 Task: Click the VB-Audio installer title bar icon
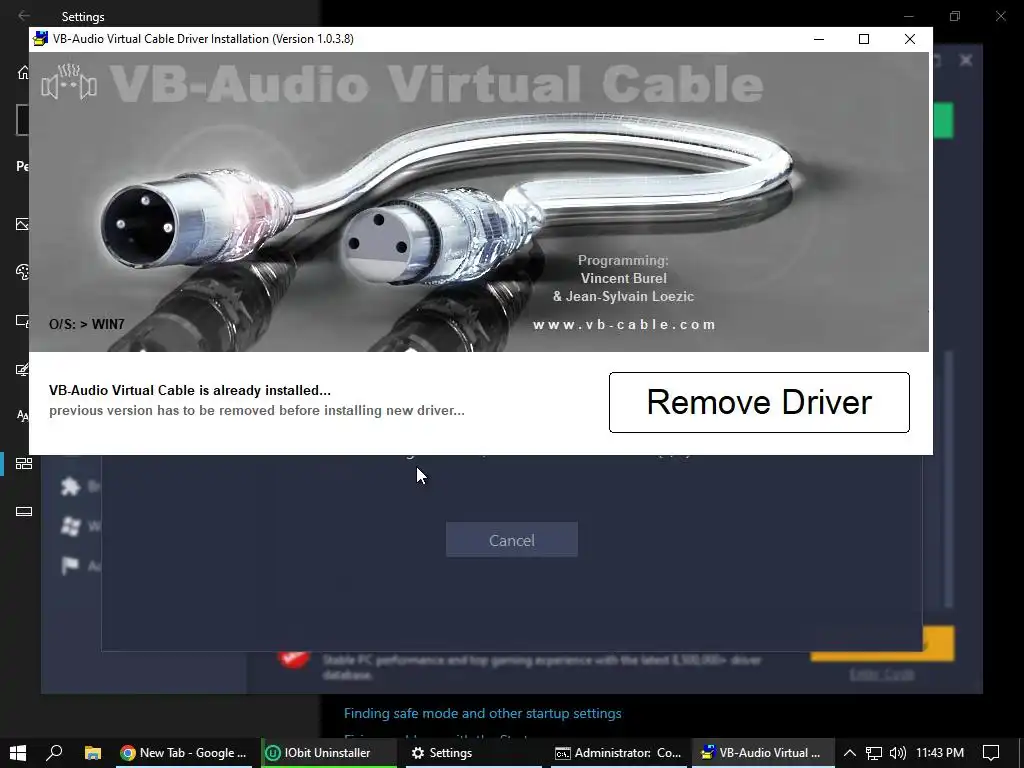coord(40,39)
